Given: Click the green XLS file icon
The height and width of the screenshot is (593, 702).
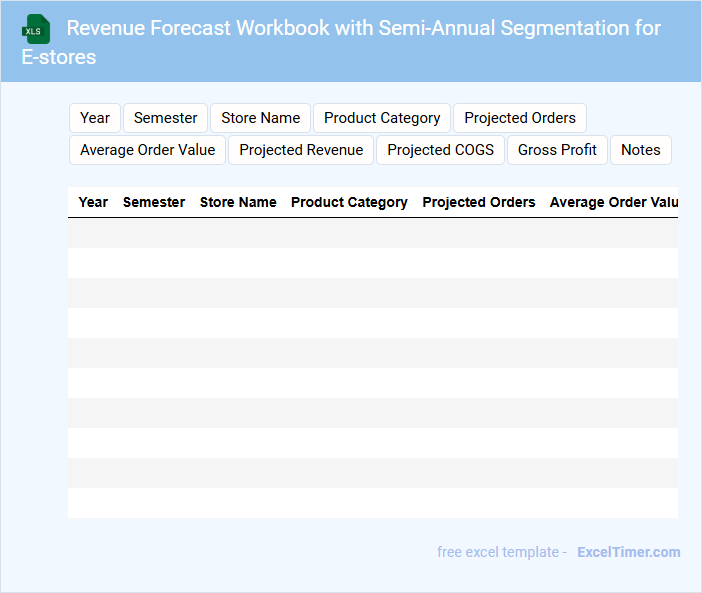Looking at the screenshot, I should tap(36, 29).
